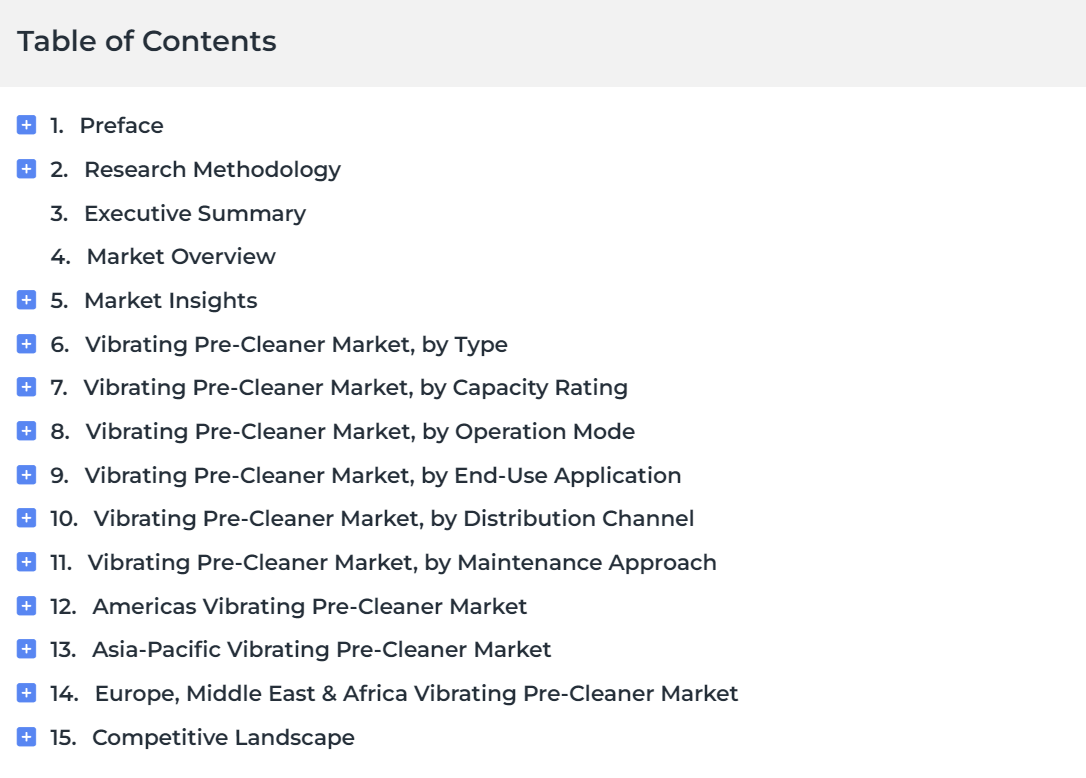This screenshot has height=778, width=1086.
Task: Select the Preface chapter title
Action: [121, 125]
